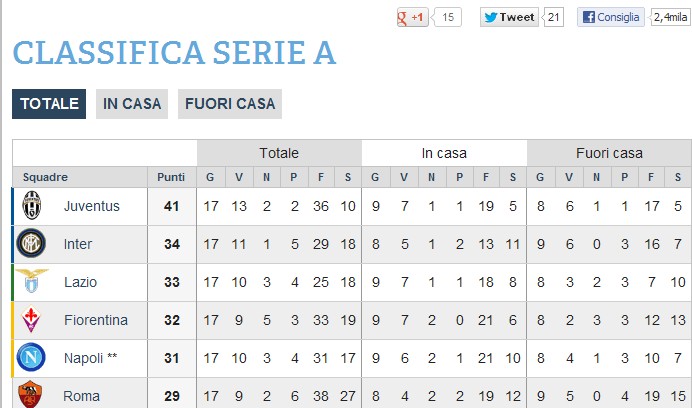Image resolution: width=692 pixels, height=408 pixels.
Task: Share page with Tweet button
Action: coord(509,17)
